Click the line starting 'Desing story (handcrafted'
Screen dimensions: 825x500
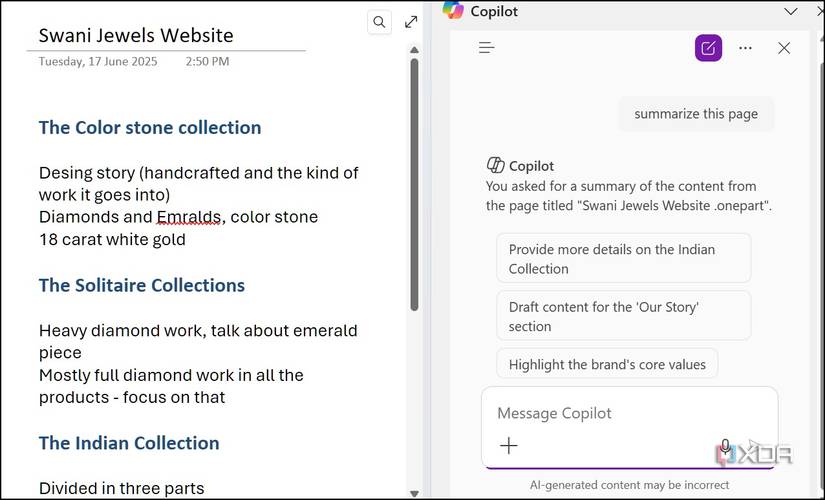click(198, 173)
